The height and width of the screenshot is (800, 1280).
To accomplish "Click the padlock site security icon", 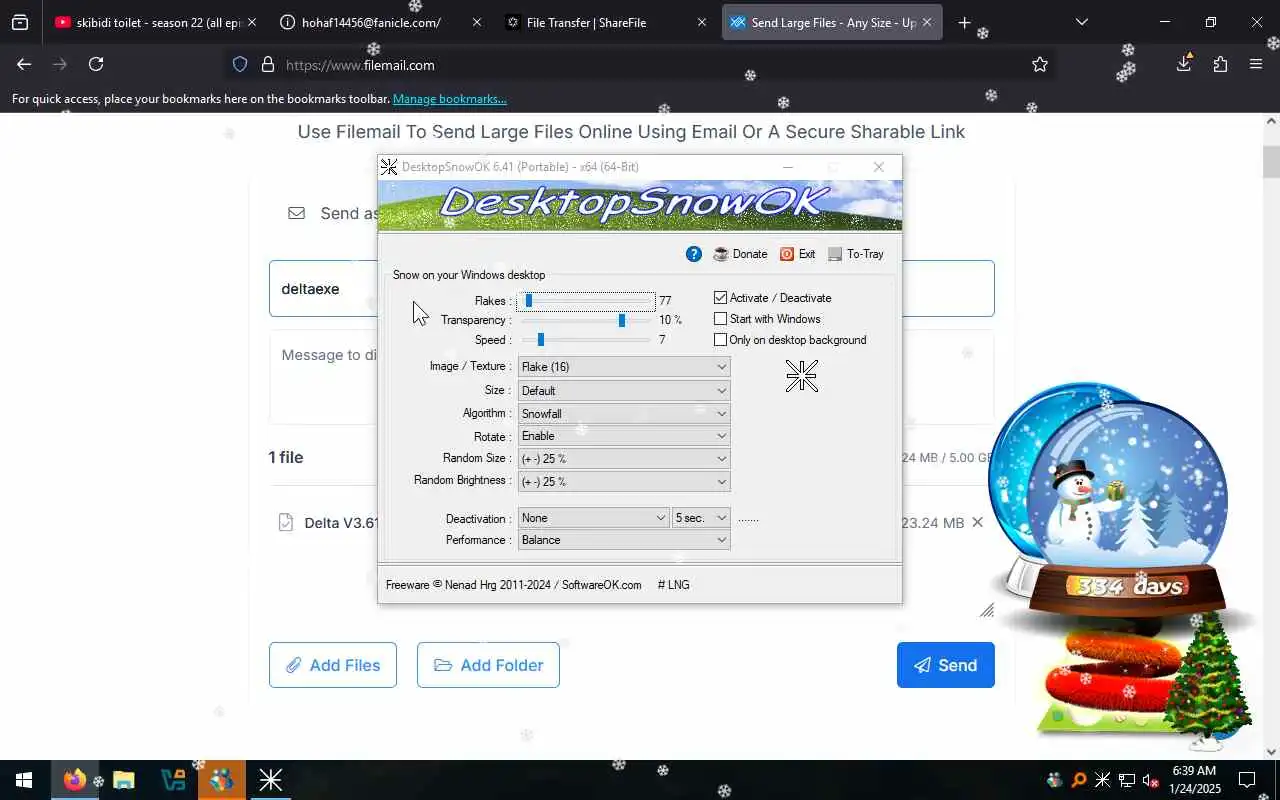I will point(267,64).
